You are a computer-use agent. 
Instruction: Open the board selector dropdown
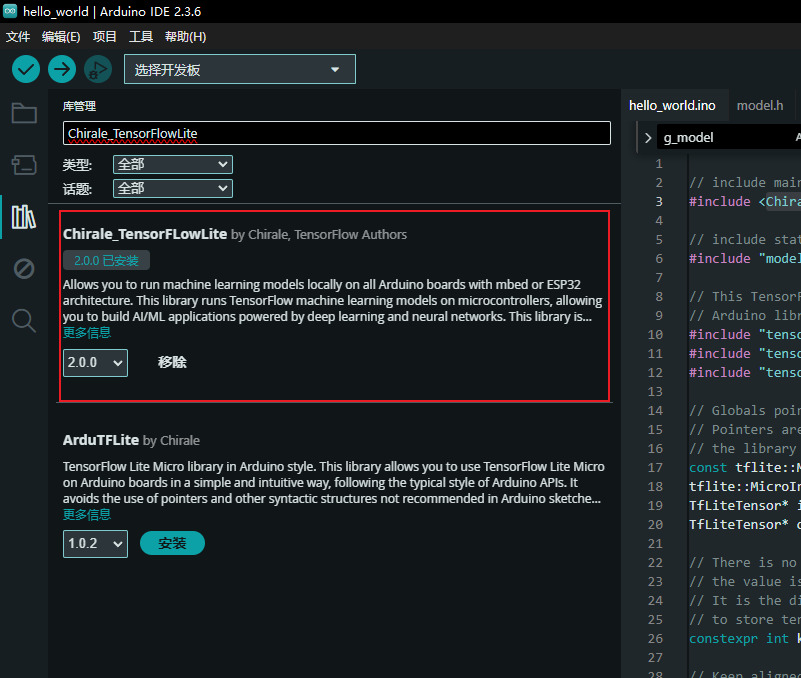click(x=239, y=70)
